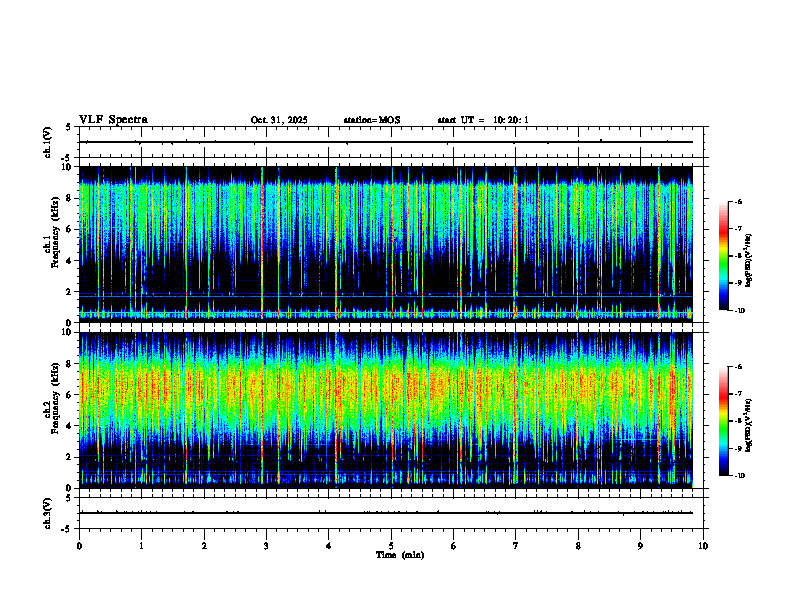Image resolution: width=792 pixels, height=612 pixels.
Task: Click the ch.1 color bar PSD unit label
Action: pos(749,261)
